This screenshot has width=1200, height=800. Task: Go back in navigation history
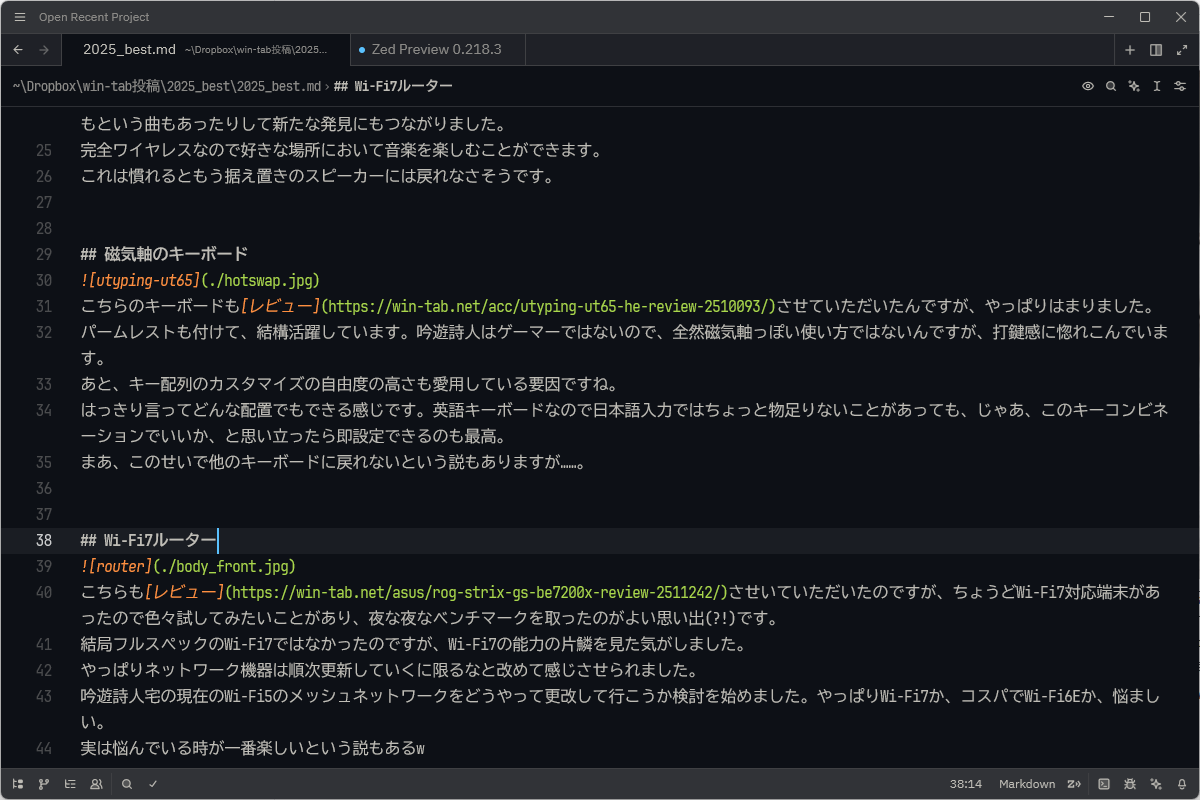point(18,50)
